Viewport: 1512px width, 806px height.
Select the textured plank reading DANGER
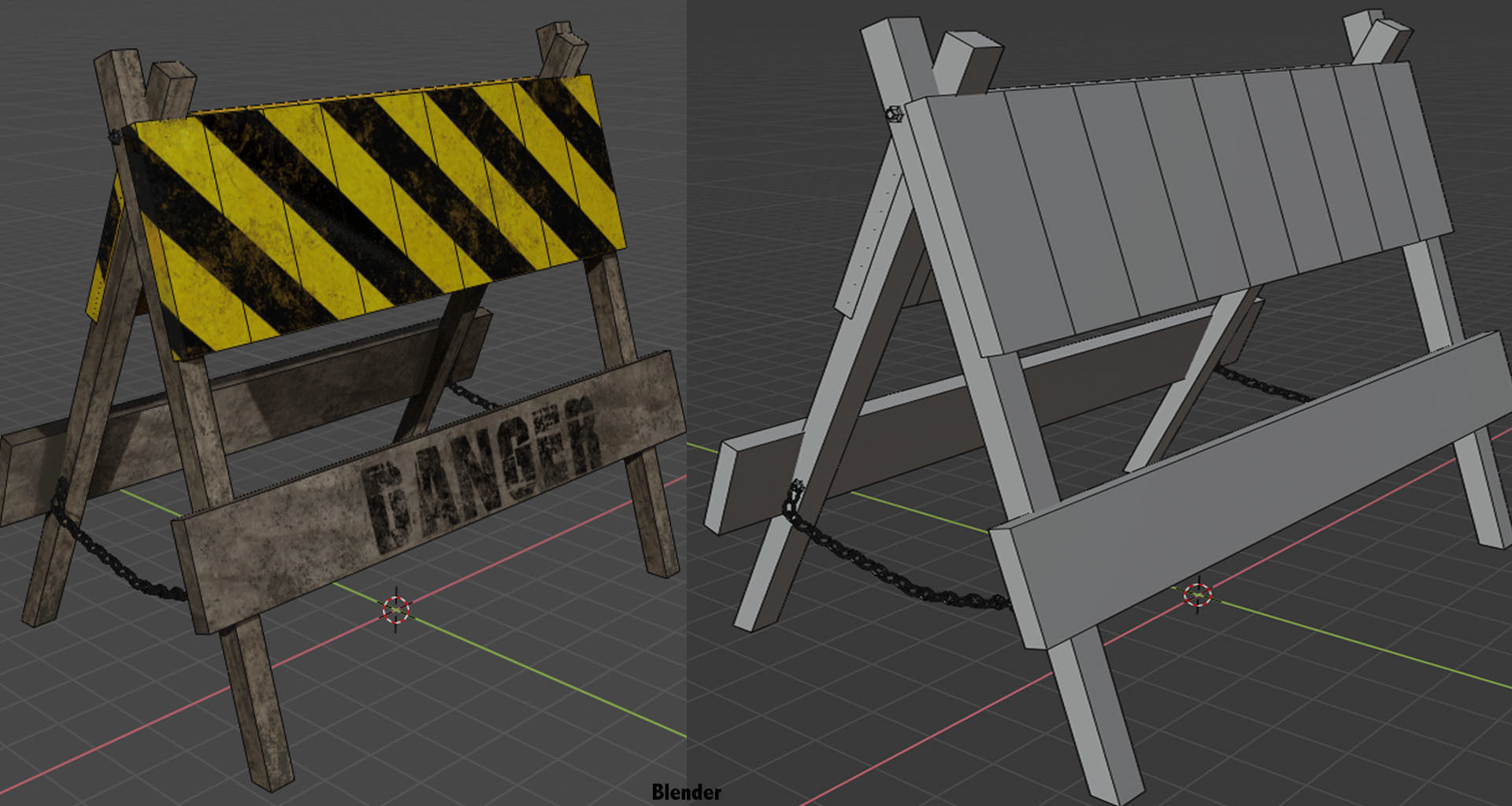[x=429, y=492]
